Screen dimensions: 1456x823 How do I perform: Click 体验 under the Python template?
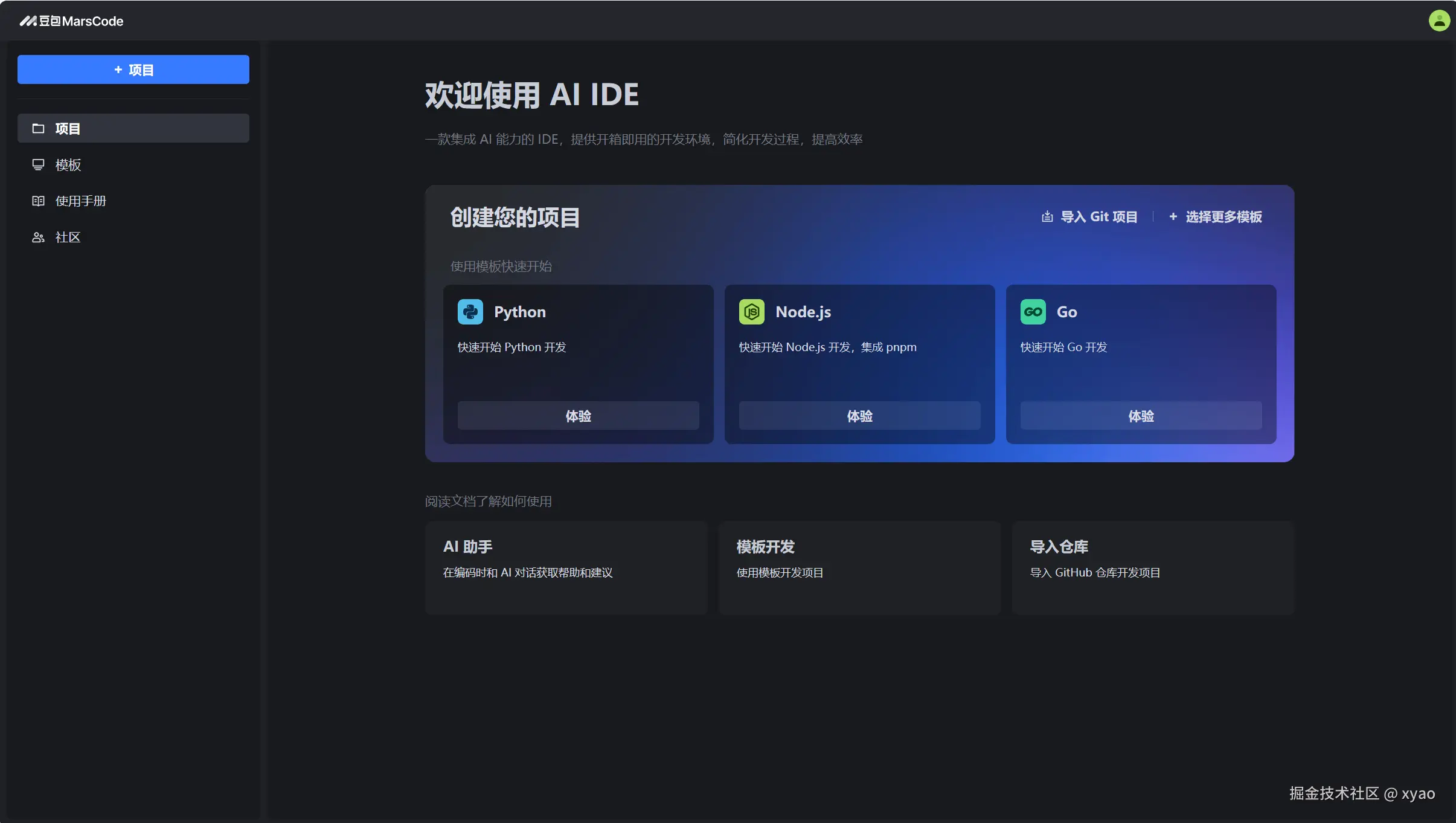click(578, 416)
